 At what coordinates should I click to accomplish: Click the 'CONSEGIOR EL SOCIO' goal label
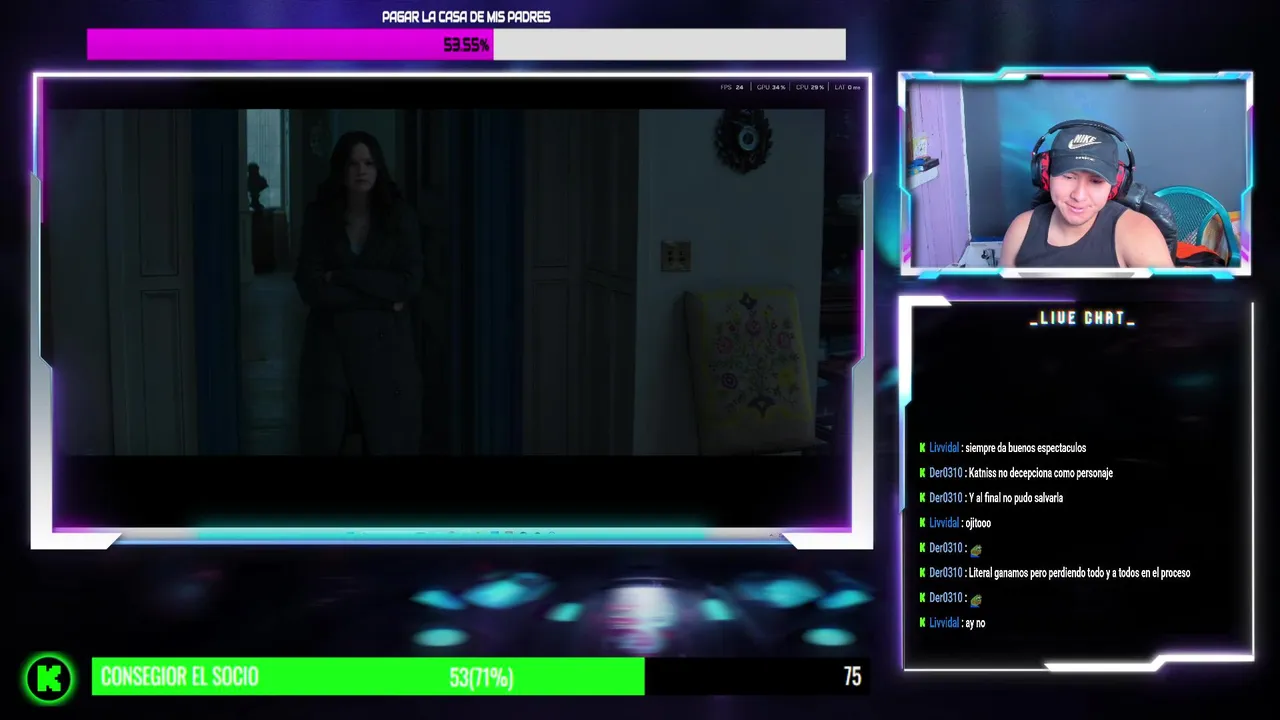[180, 677]
